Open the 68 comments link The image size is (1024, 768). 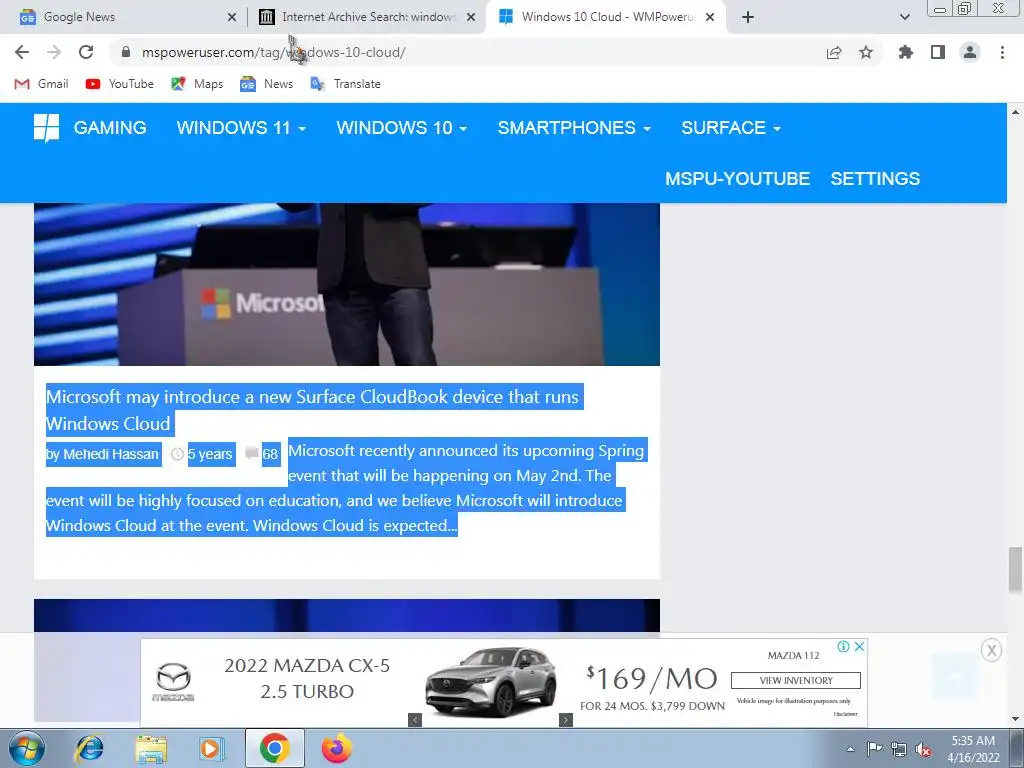(270, 454)
